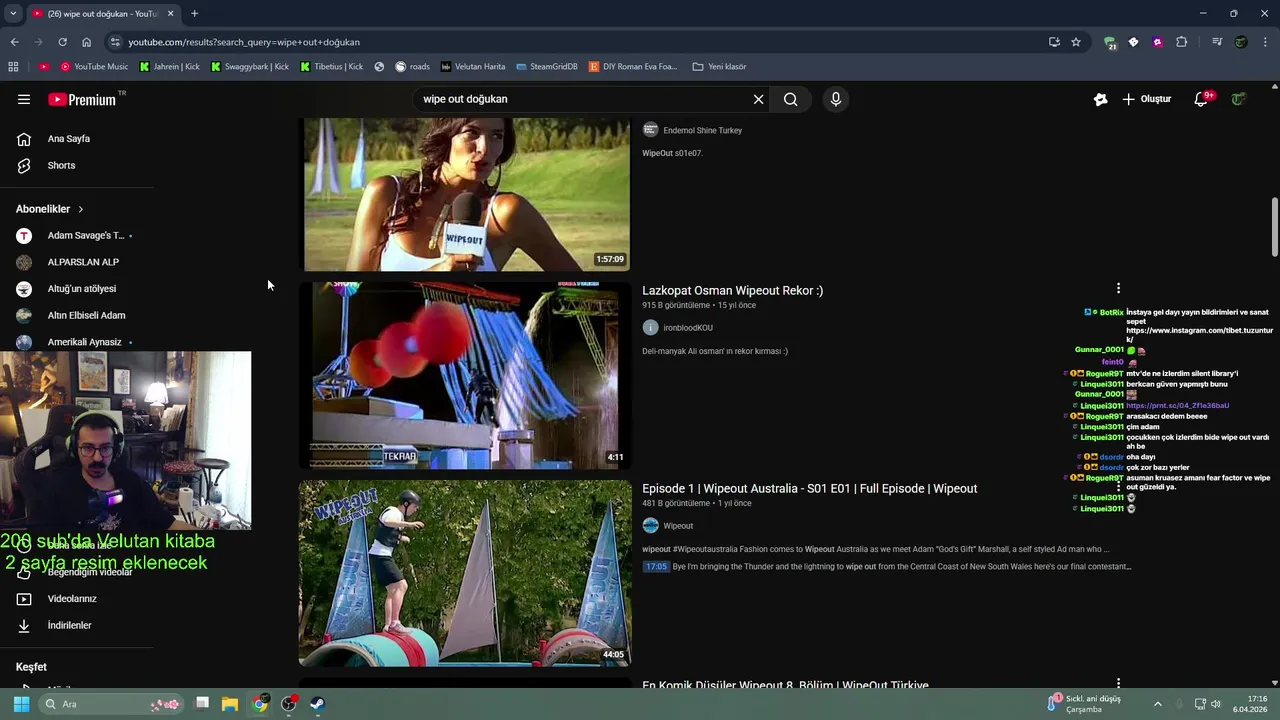This screenshot has width=1280, height=720.
Task: Click the Keşfet section heading
Action: 31,667
